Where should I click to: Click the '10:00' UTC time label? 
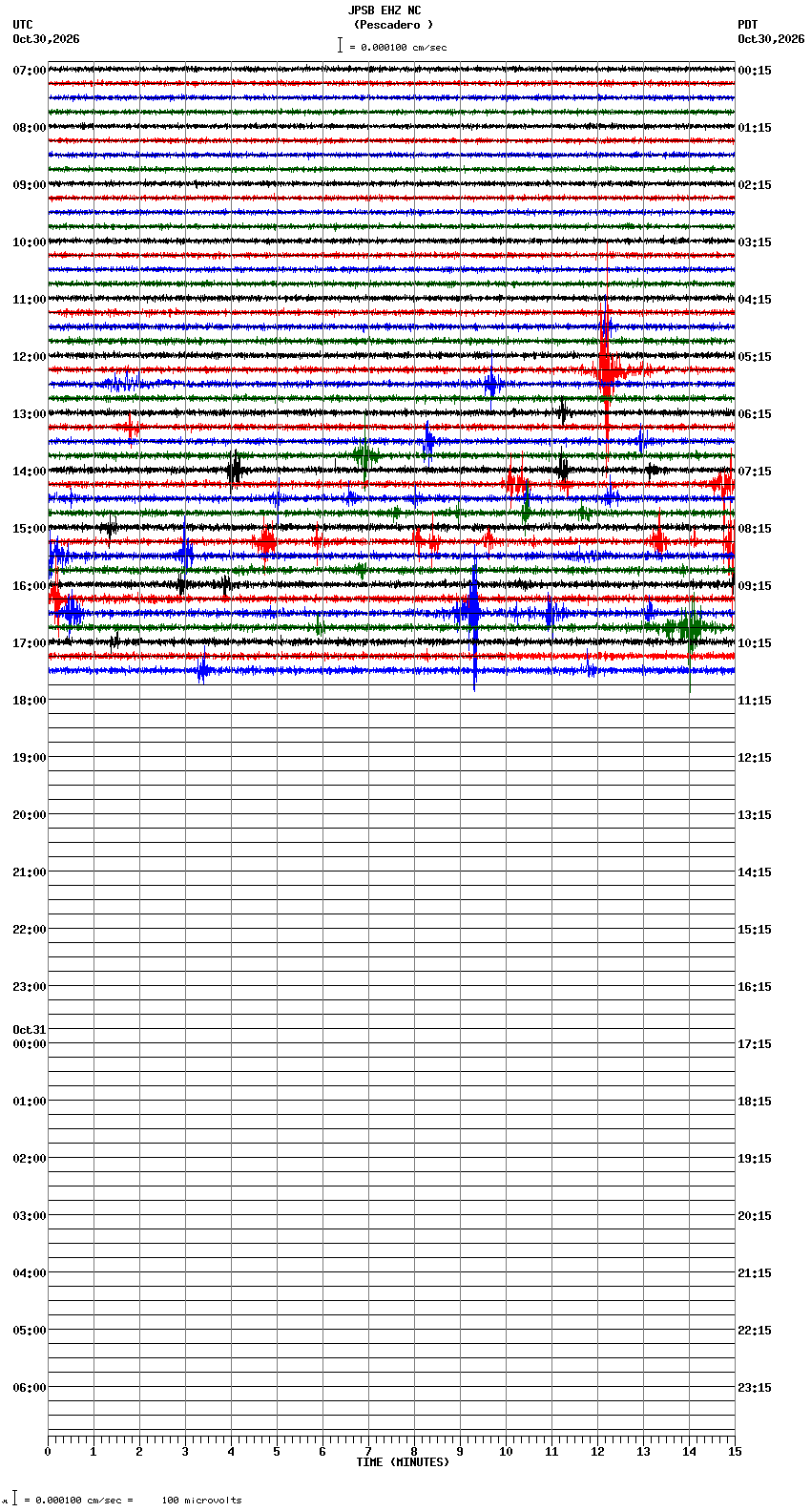(x=30, y=242)
